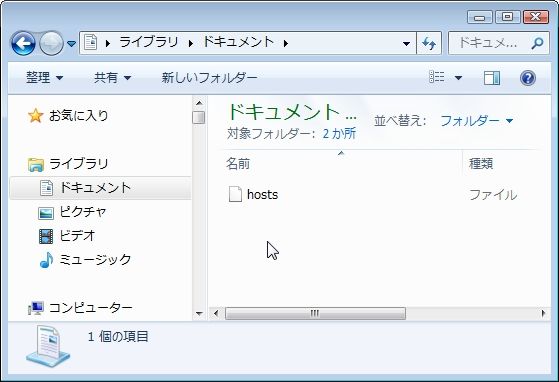Select コンピューター in navigation pane

point(91,307)
